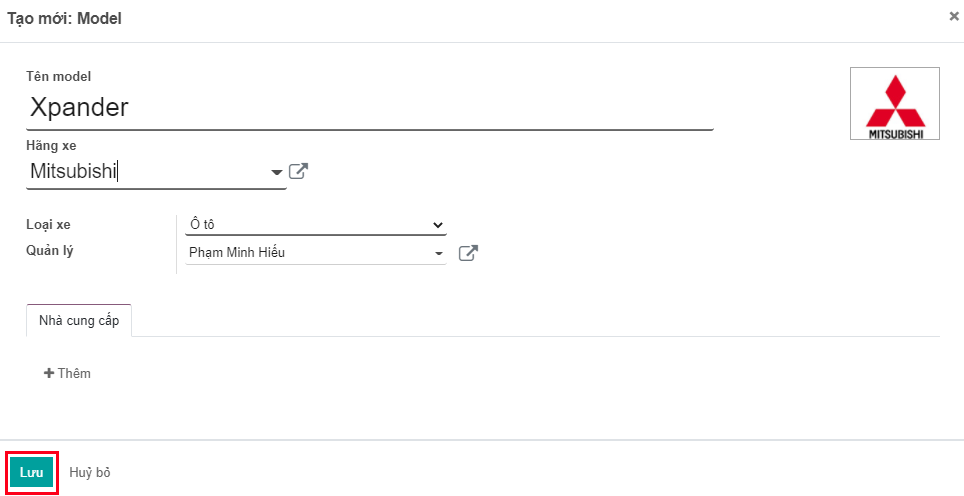The width and height of the screenshot is (964, 496).
Task: Click the Quản lý label
Action: (49, 251)
